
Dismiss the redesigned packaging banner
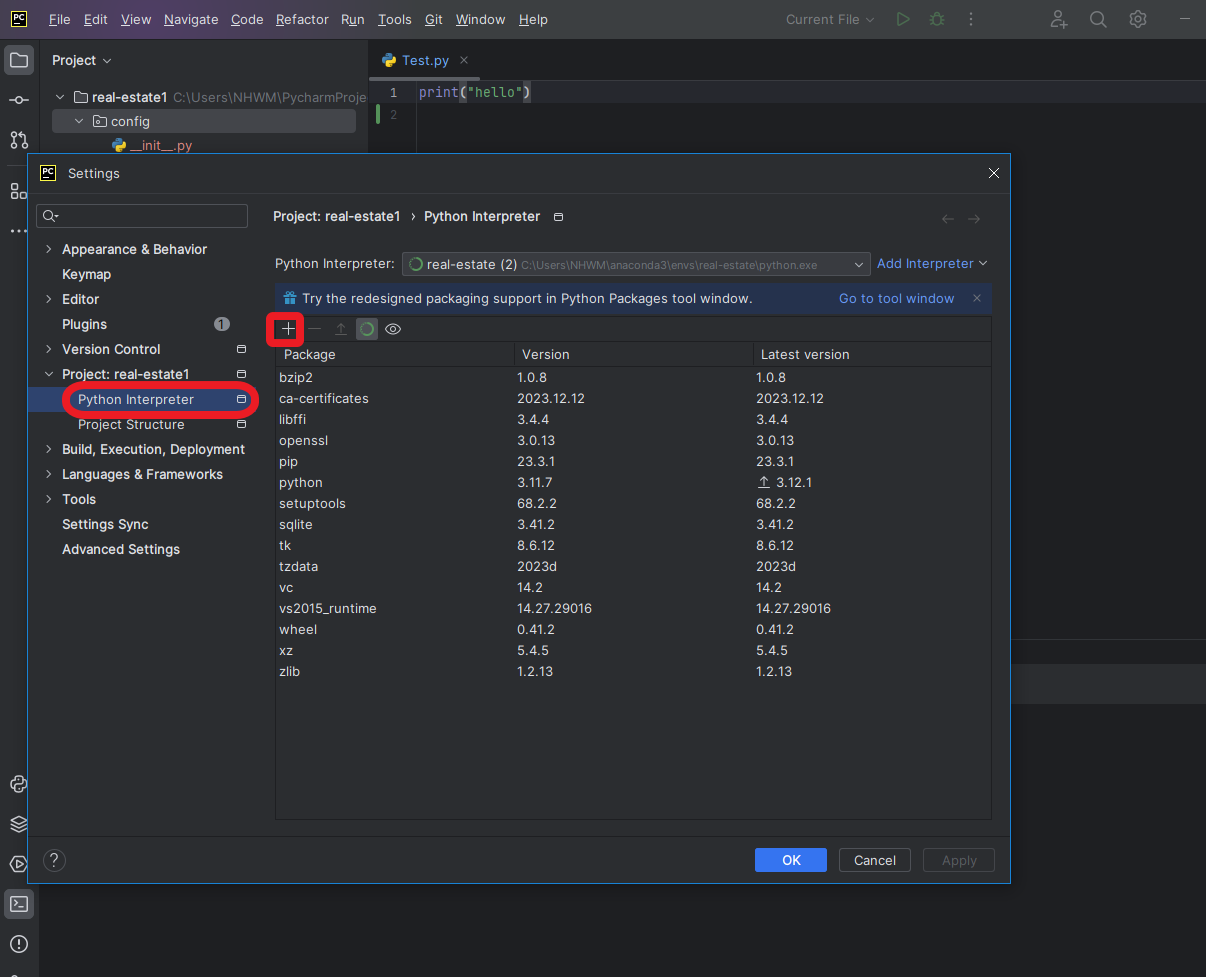pyautogui.click(x=977, y=298)
